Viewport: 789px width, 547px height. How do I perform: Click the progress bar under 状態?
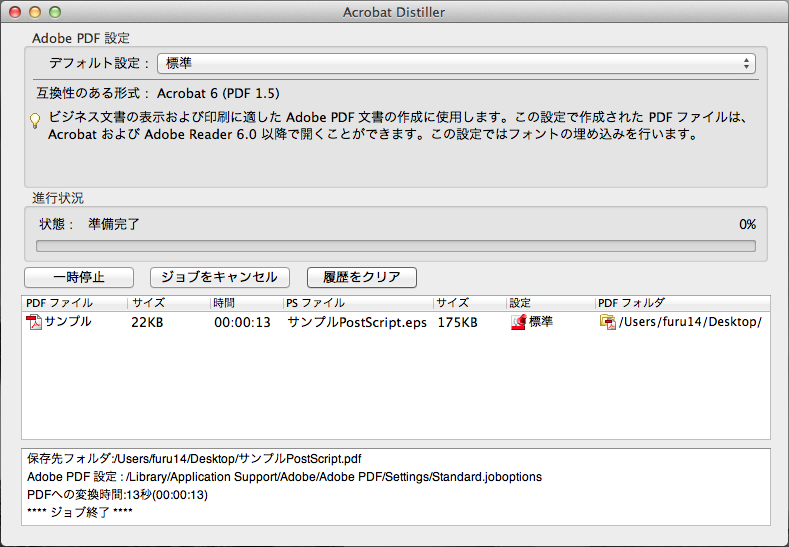396,246
